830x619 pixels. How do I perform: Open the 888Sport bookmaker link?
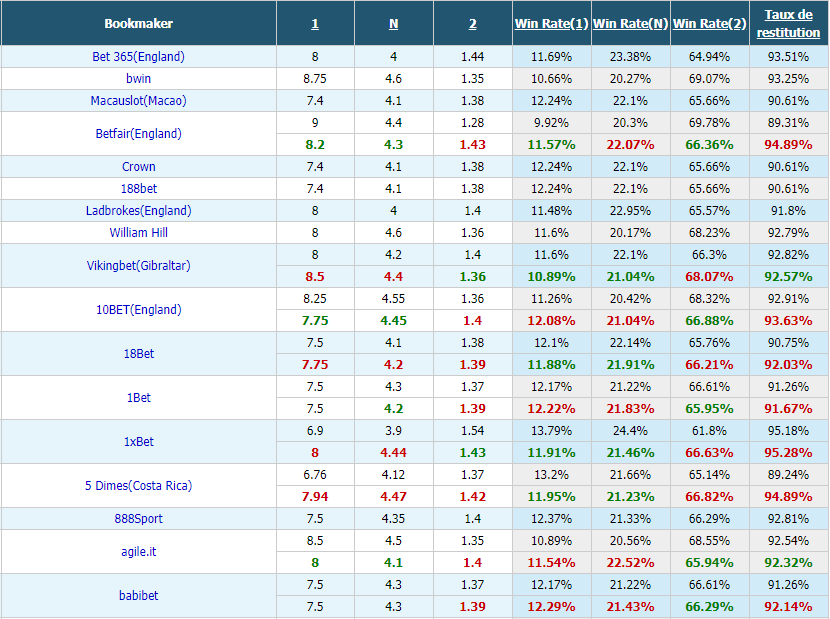[139, 518]
